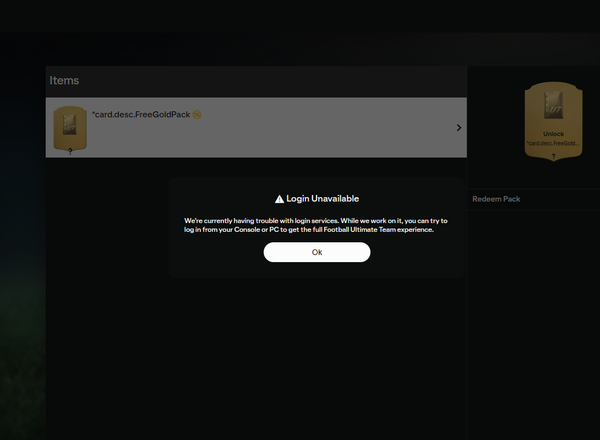Click the dark header bar at the top
600x440 pixels.
[300, 15]
